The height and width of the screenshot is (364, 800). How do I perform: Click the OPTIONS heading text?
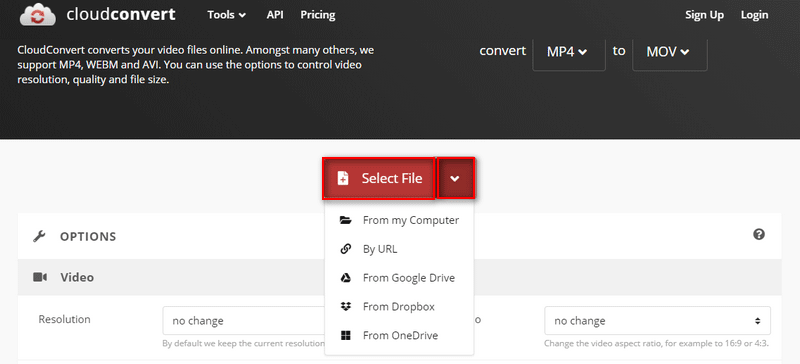click(x=88, y=237)
